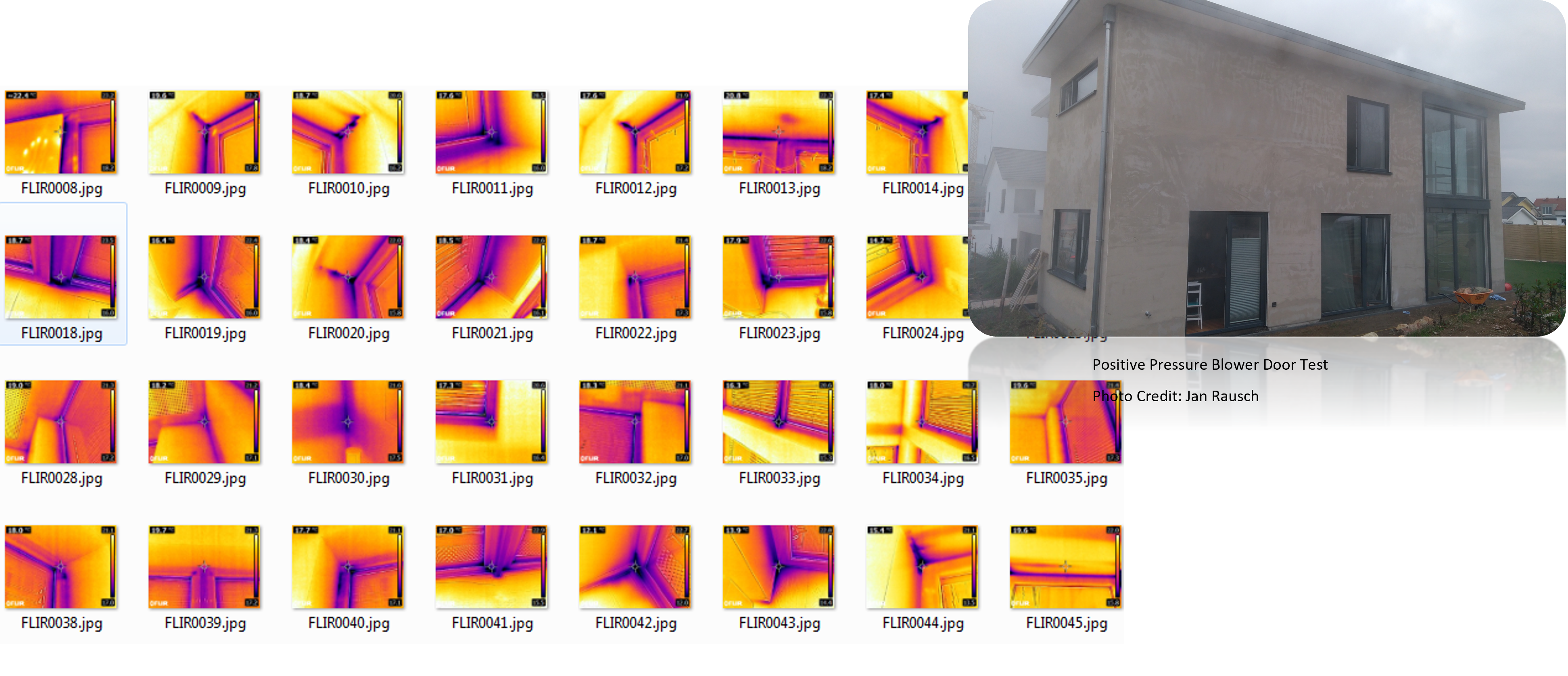Open thumbnail FLIR0008.jpg
Screen dimensions: 1568x676
[61, 132]
